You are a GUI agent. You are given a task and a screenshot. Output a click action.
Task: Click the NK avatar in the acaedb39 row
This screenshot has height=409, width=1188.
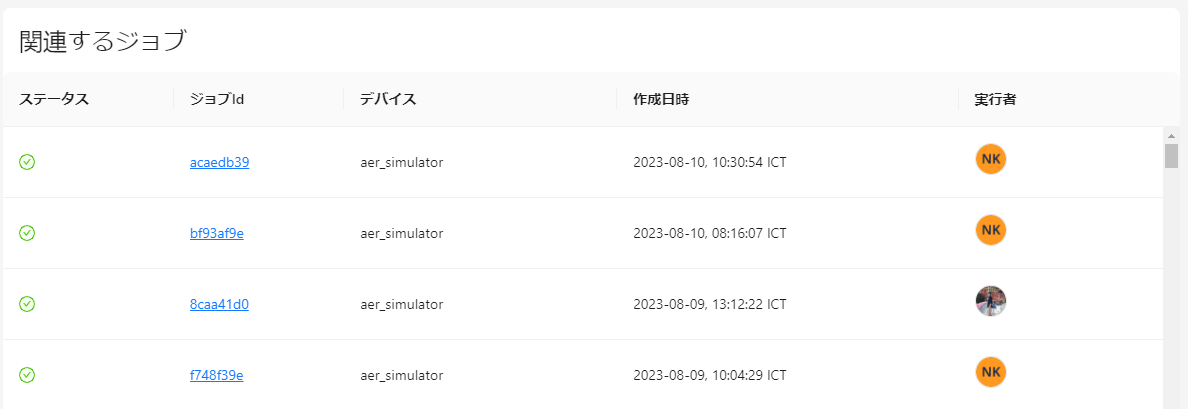point(990,159)
